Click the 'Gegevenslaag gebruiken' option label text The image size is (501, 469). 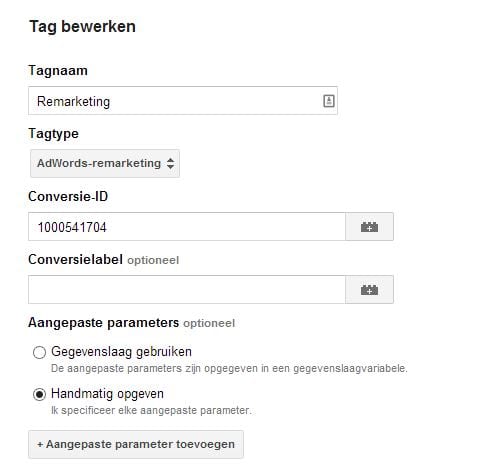[121, 352]
